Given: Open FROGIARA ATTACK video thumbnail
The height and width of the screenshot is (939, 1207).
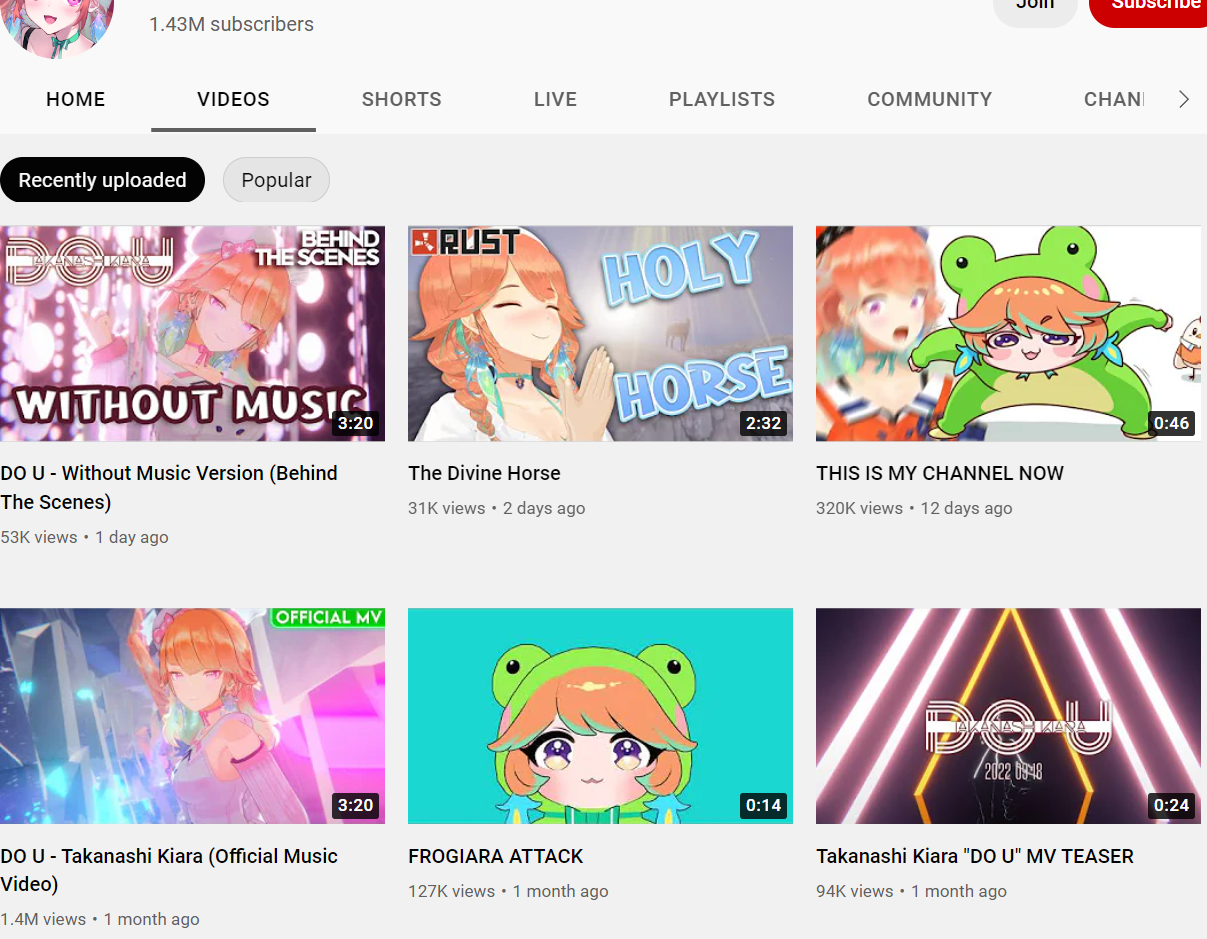Looking at the screenshot, I should (600, 716).
